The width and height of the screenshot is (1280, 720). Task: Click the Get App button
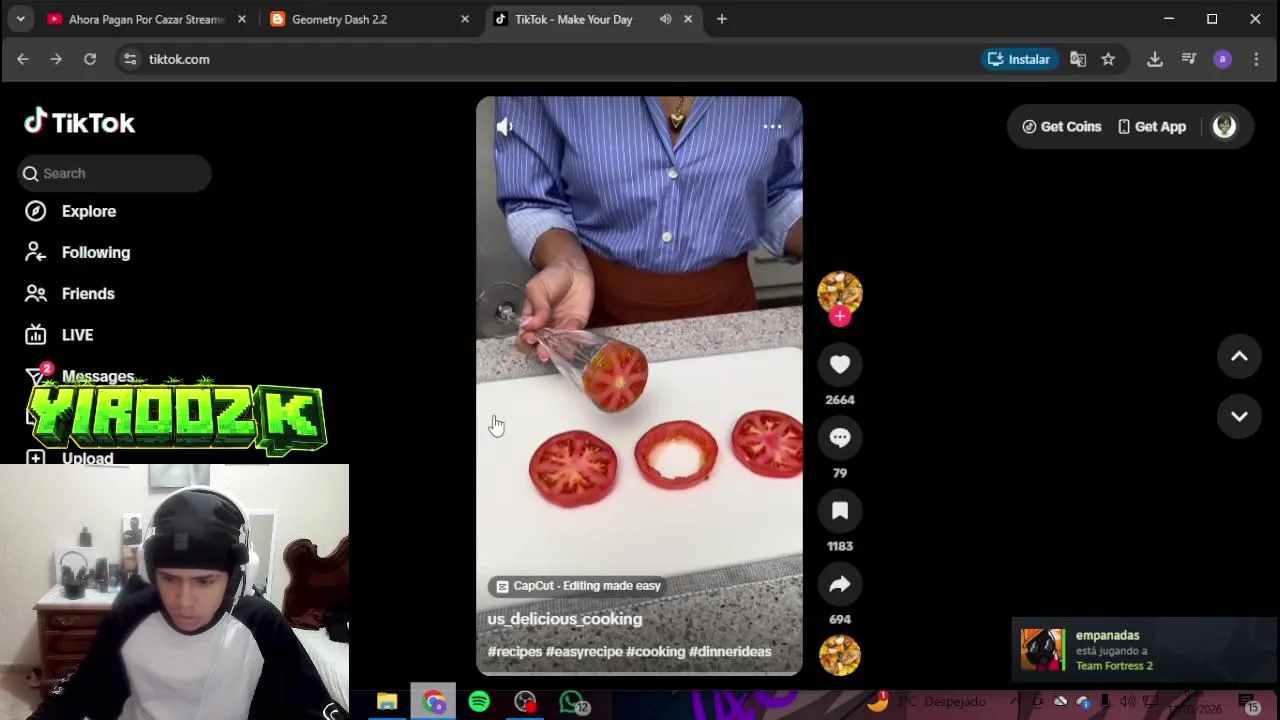pyautogui.click(x=1152, y=127)
